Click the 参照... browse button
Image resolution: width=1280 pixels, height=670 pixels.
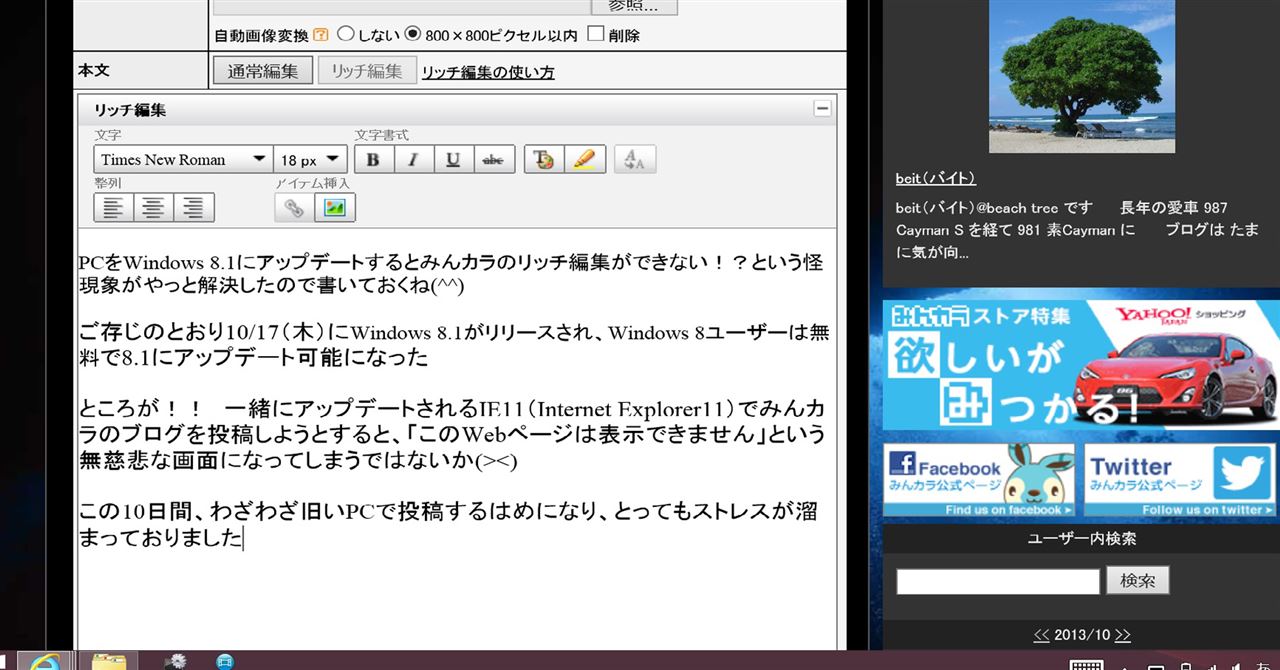tap(634, 6)
